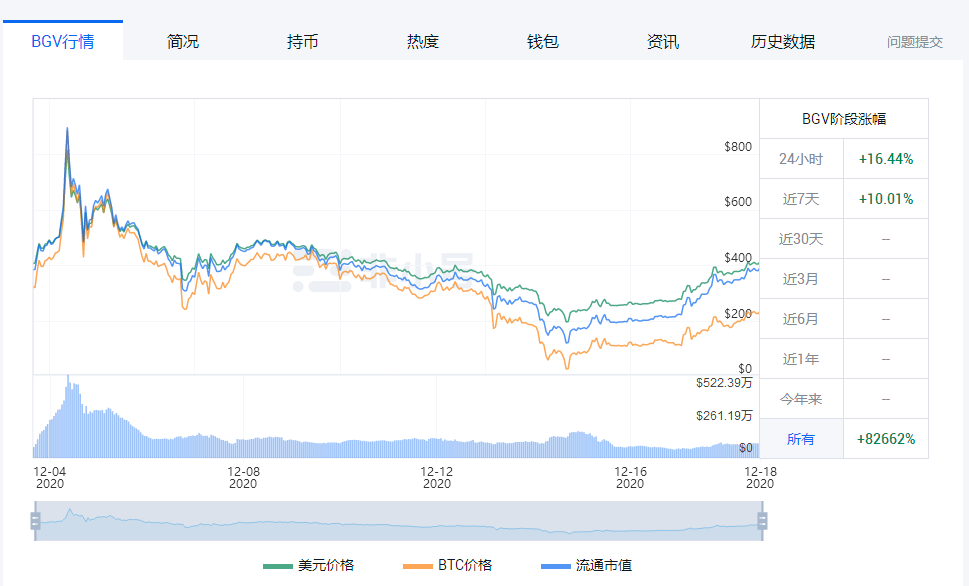Click BGV阶段涨幅 header

[844, 119]
